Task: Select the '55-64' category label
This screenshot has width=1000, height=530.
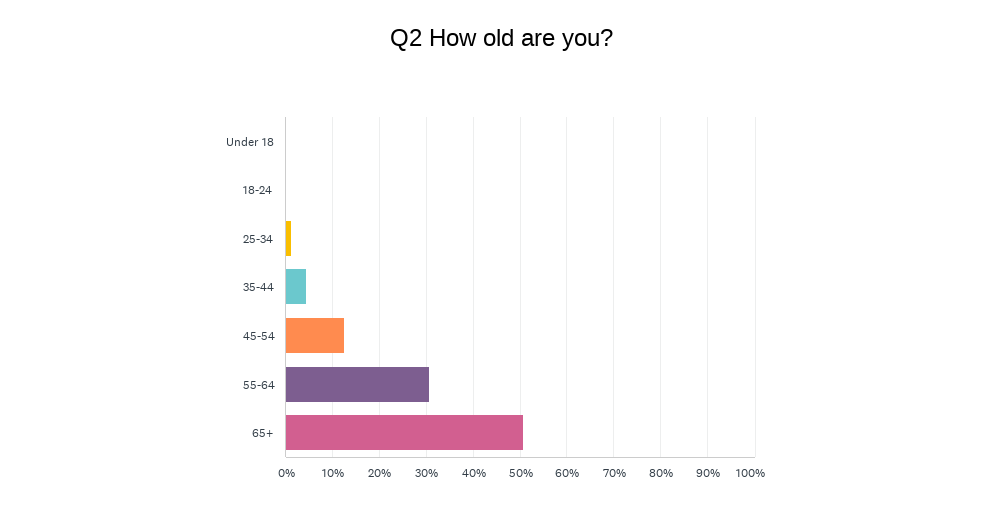Action: tap(258, 384)
